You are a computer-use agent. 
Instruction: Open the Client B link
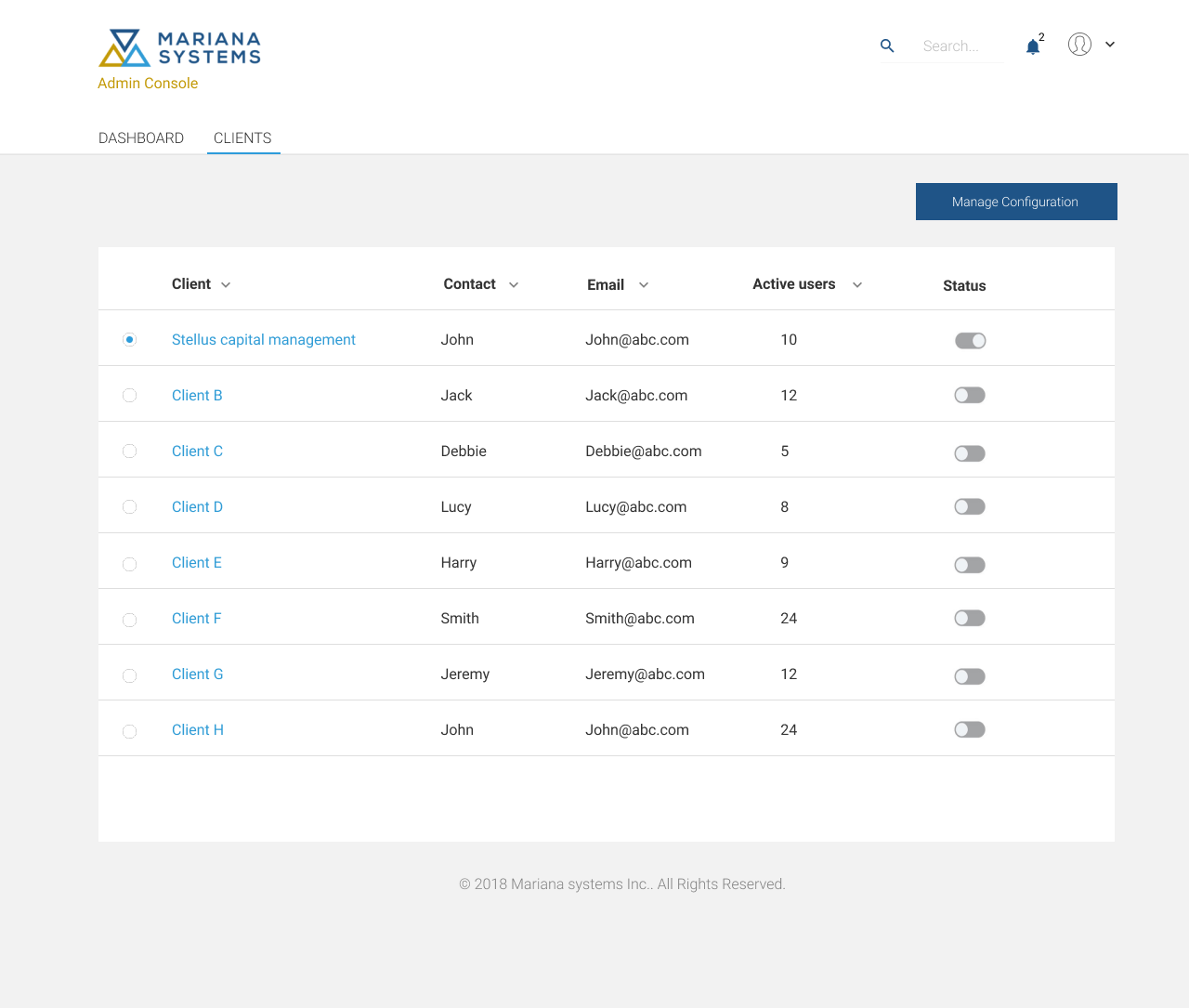tap(197, 395)
